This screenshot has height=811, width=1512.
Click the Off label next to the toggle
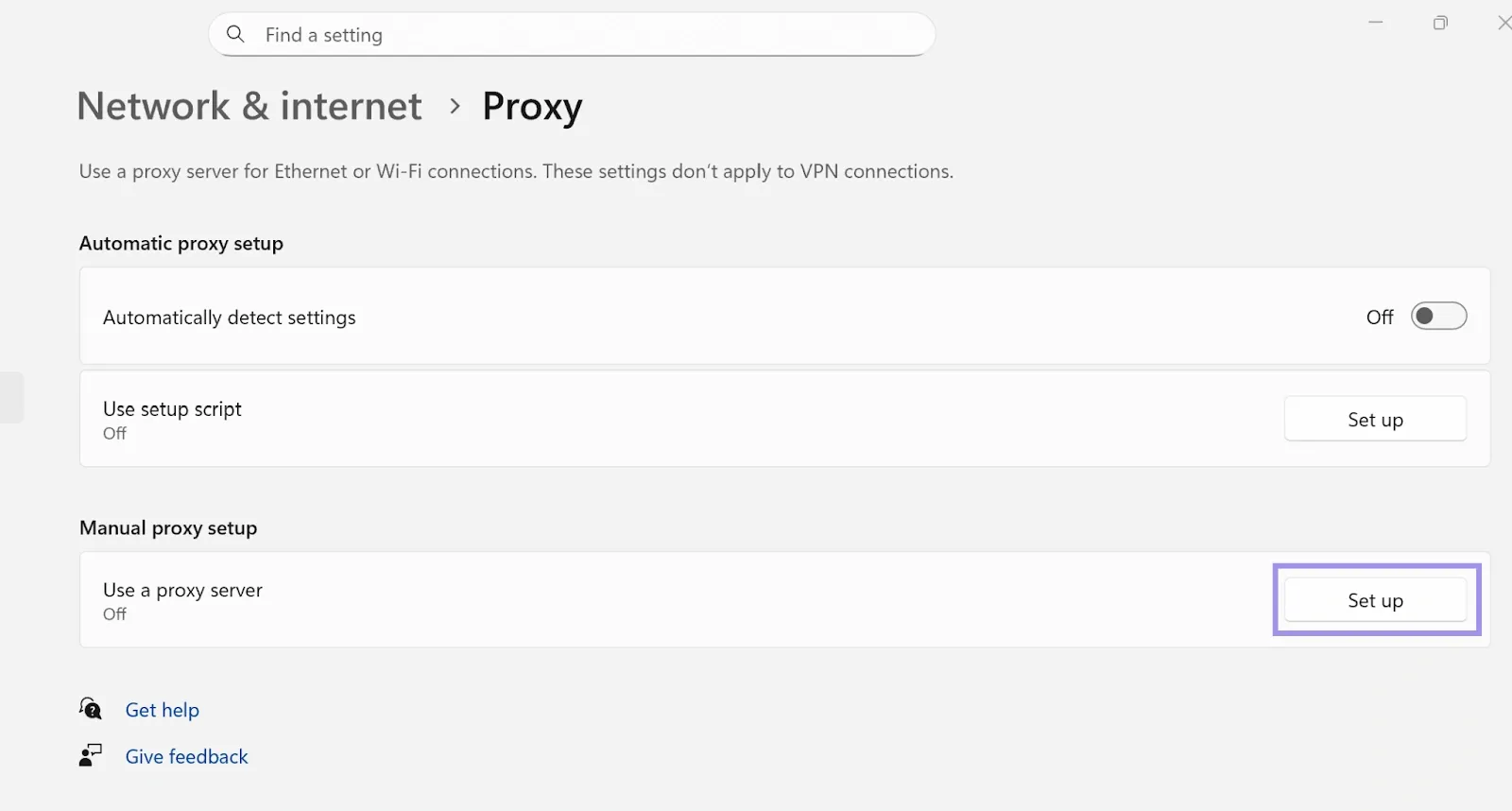pyautogui.click(x=1379, y=317)
